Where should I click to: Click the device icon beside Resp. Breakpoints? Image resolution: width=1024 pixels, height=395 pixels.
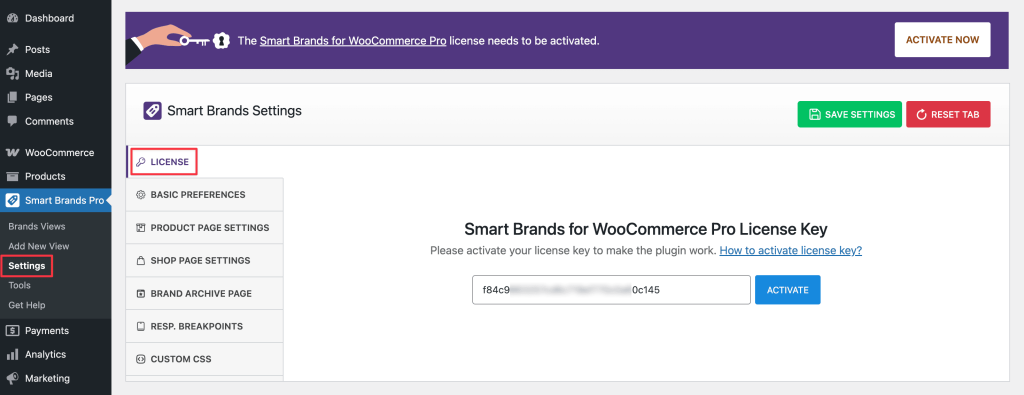pos(140,326)
